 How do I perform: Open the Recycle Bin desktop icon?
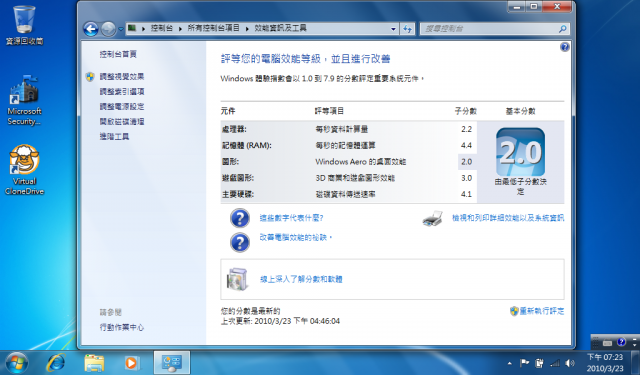pos(24,24)
